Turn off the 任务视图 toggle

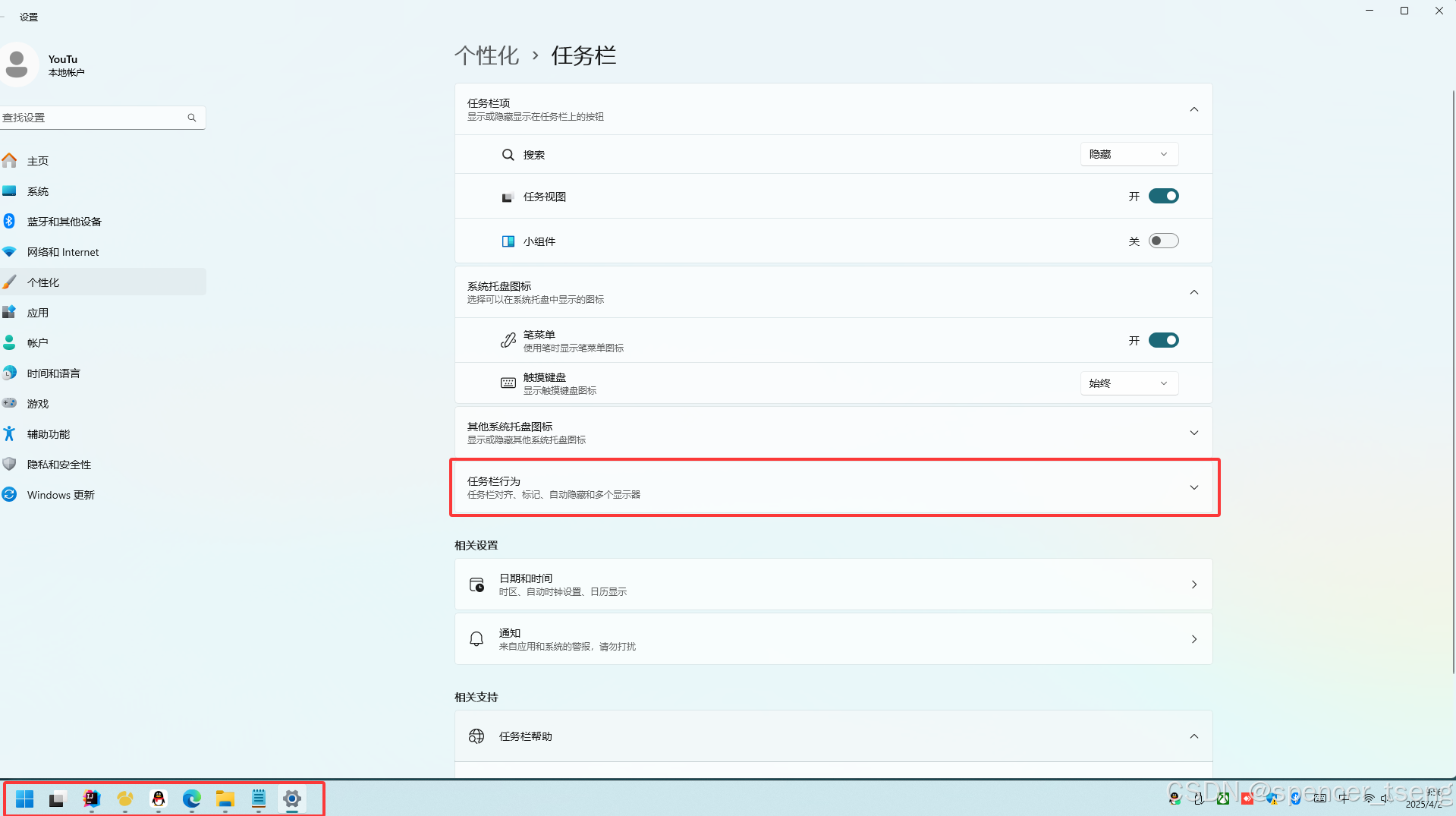pos(1163,196)
